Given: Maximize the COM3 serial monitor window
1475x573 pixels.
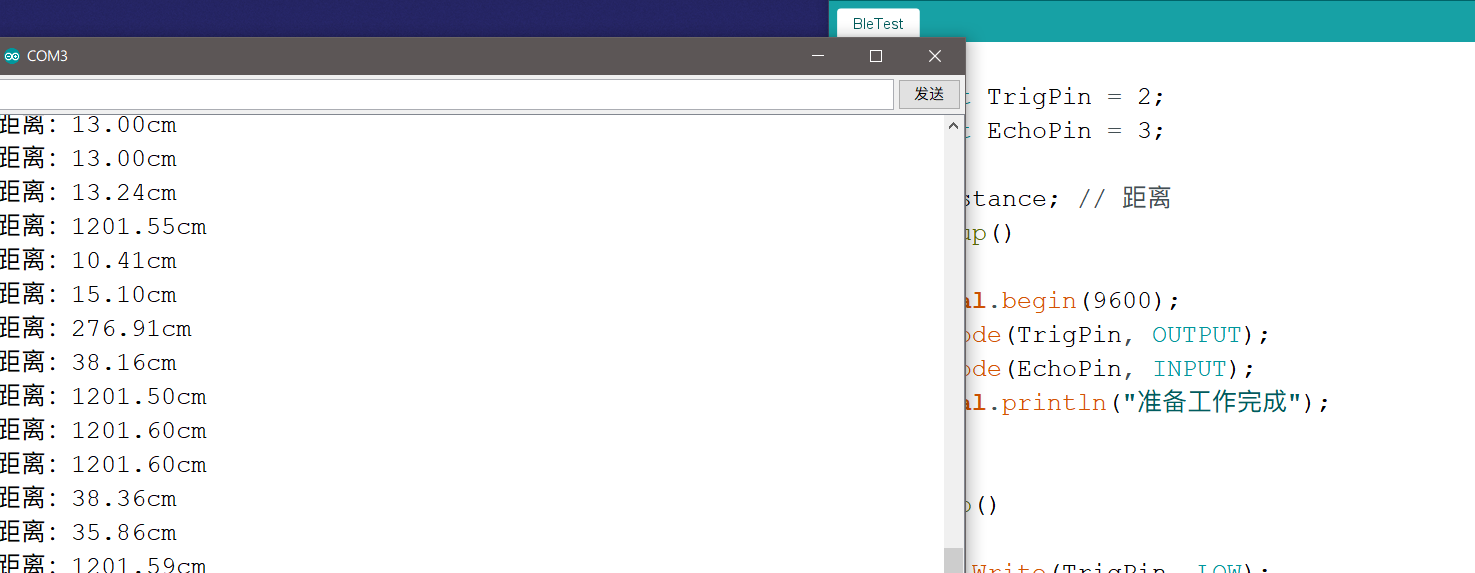Looking at the screenshot, I should [876, 56].
